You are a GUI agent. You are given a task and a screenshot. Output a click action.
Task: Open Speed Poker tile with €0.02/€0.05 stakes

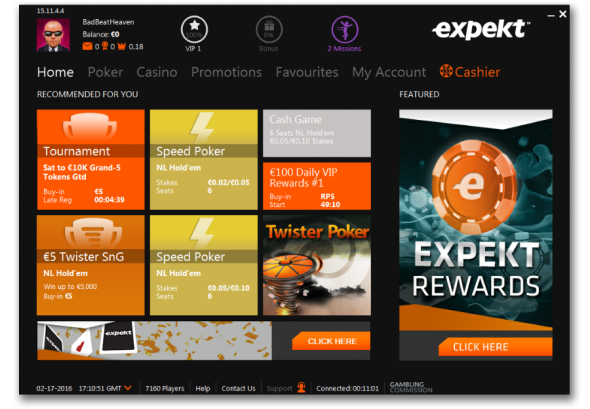204,160
